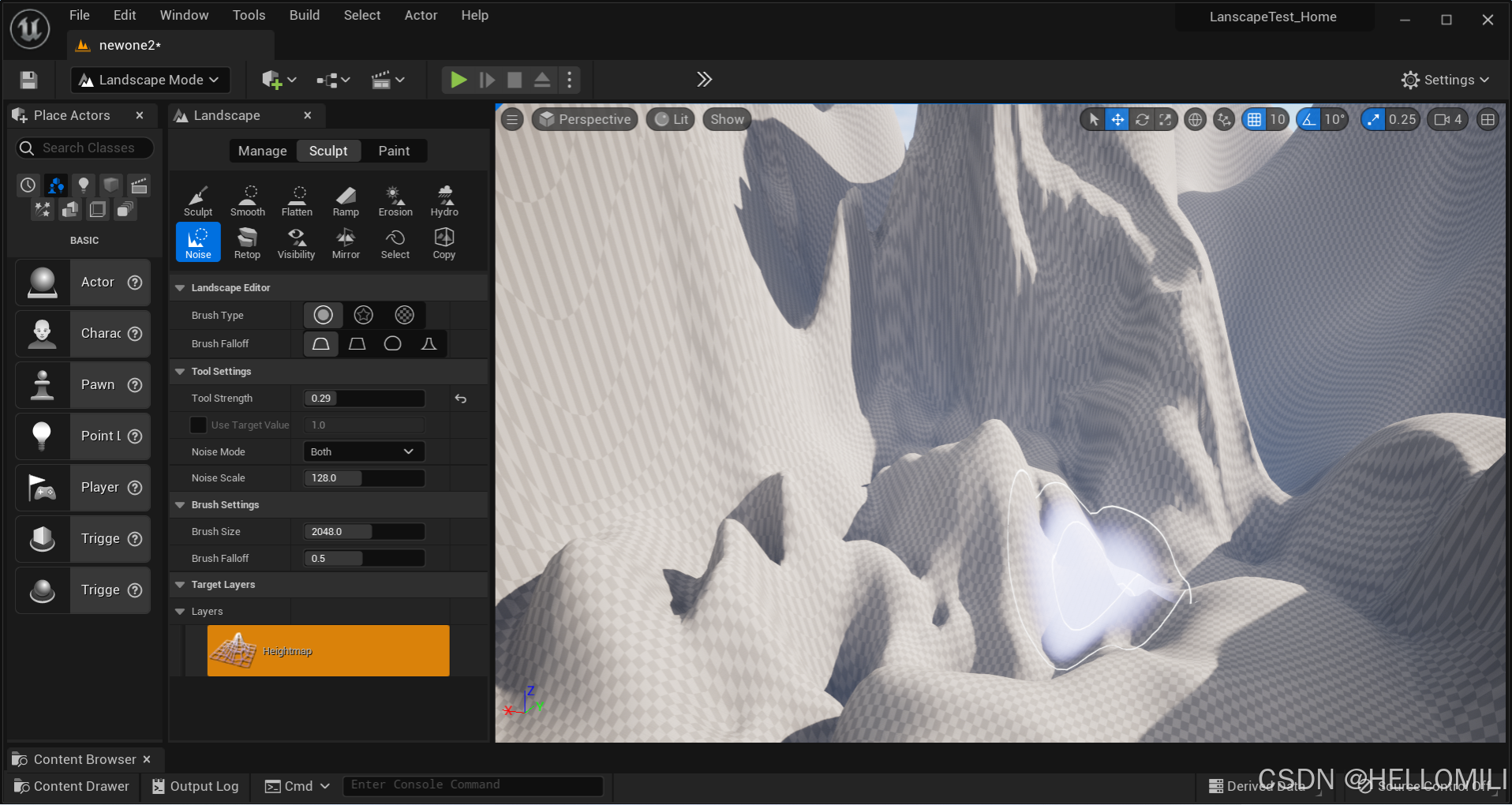The height and width of the screenshot is (805, 1512).
Task: Open the add content dropdown
Action: pyautogui.click(x=279, y=80)
